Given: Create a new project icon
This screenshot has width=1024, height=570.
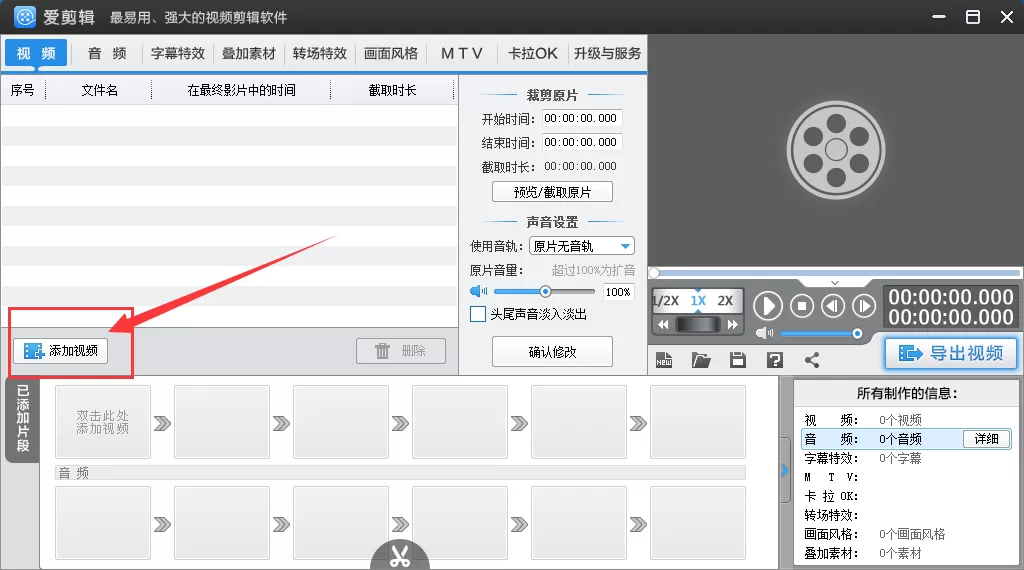Looking at the screenshot, I should point(664,360).
